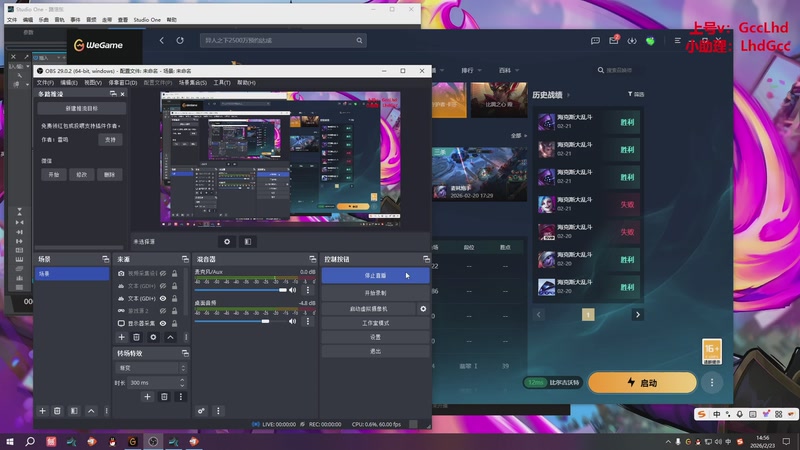
Task: Add a transition in 转场特效 panel
Action: pos(147,396)
